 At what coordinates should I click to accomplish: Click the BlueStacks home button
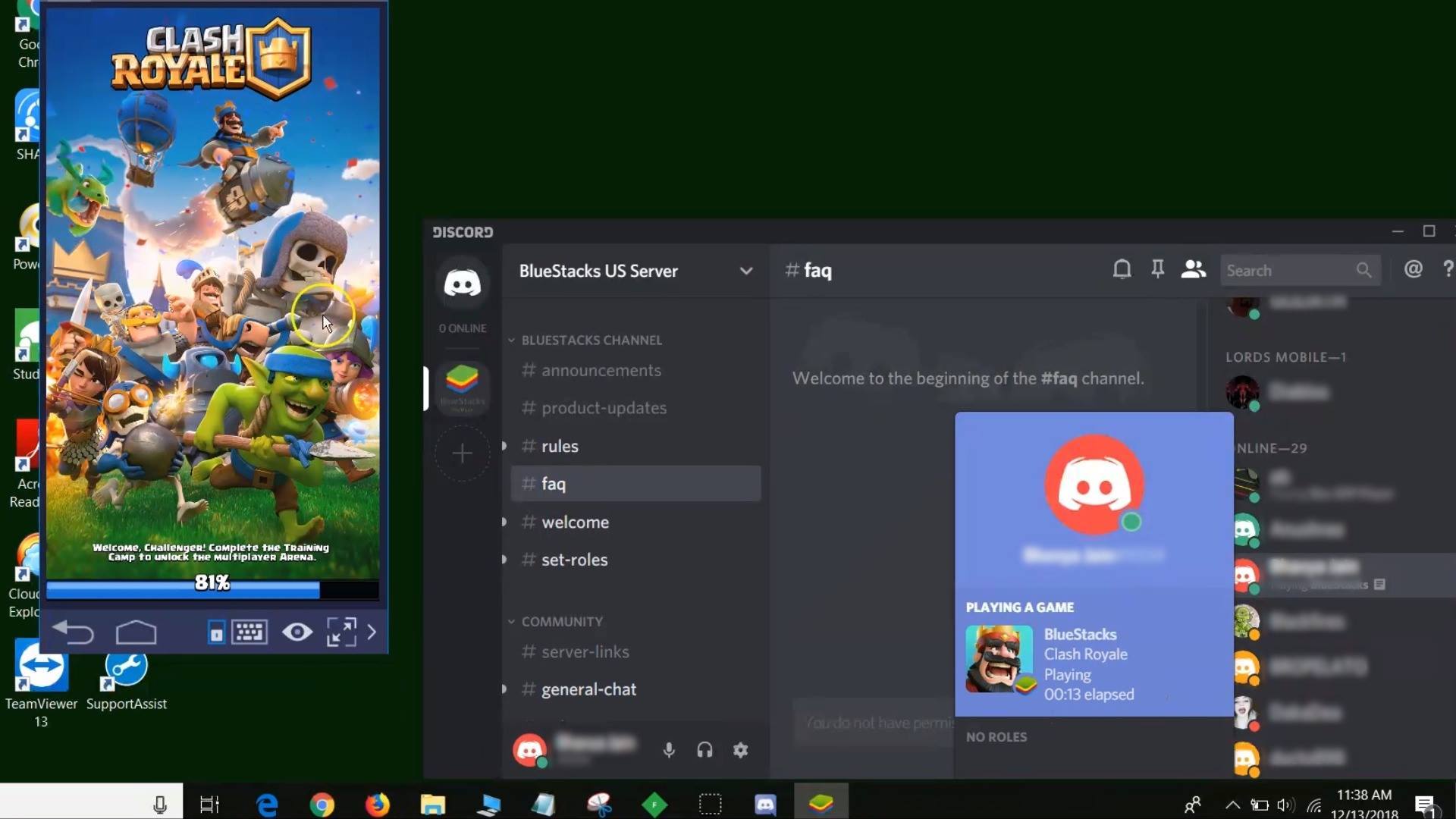pos(136,632)
